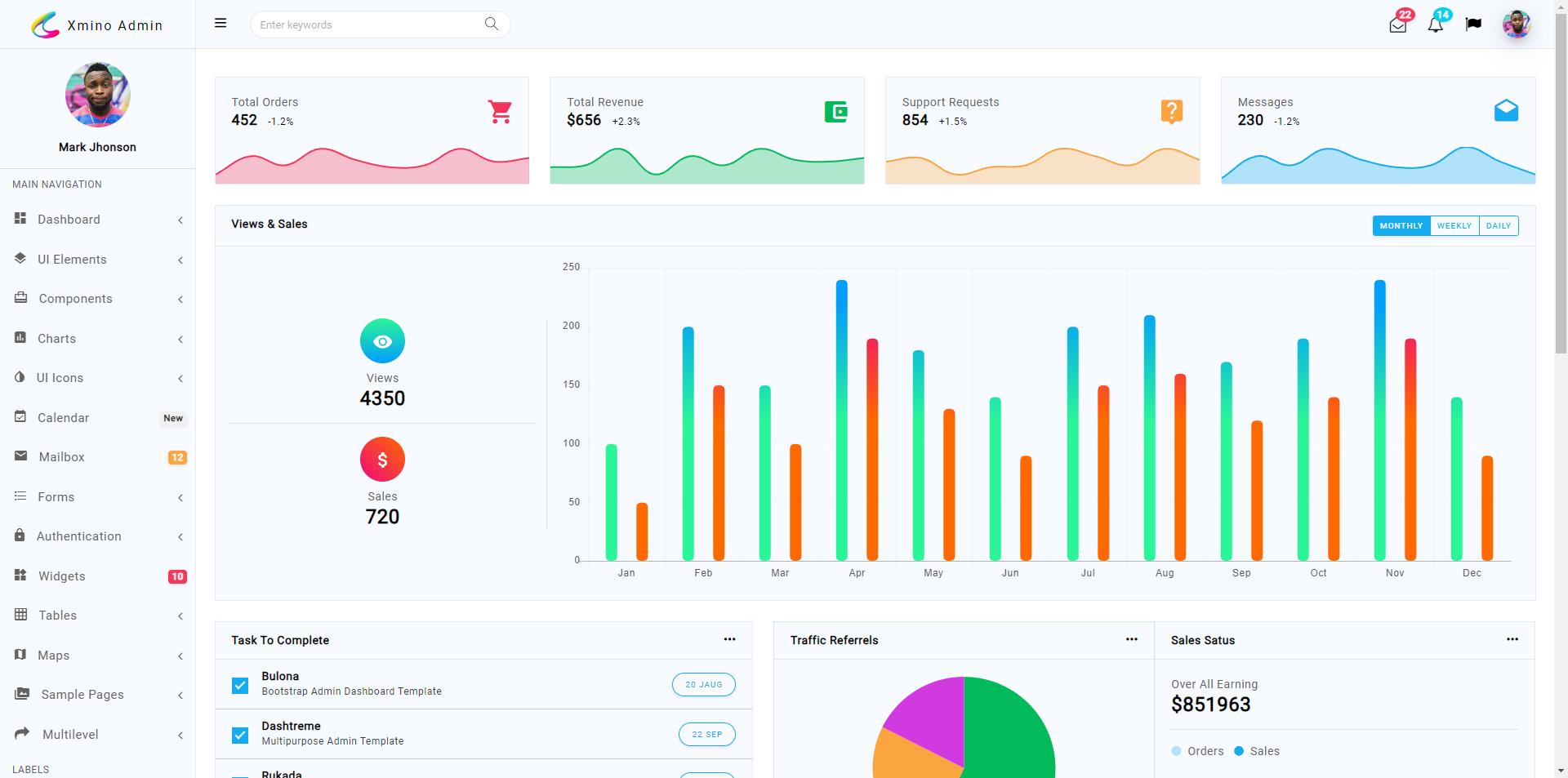
Task: Click the 22 SEP date button
Action: 707,735
